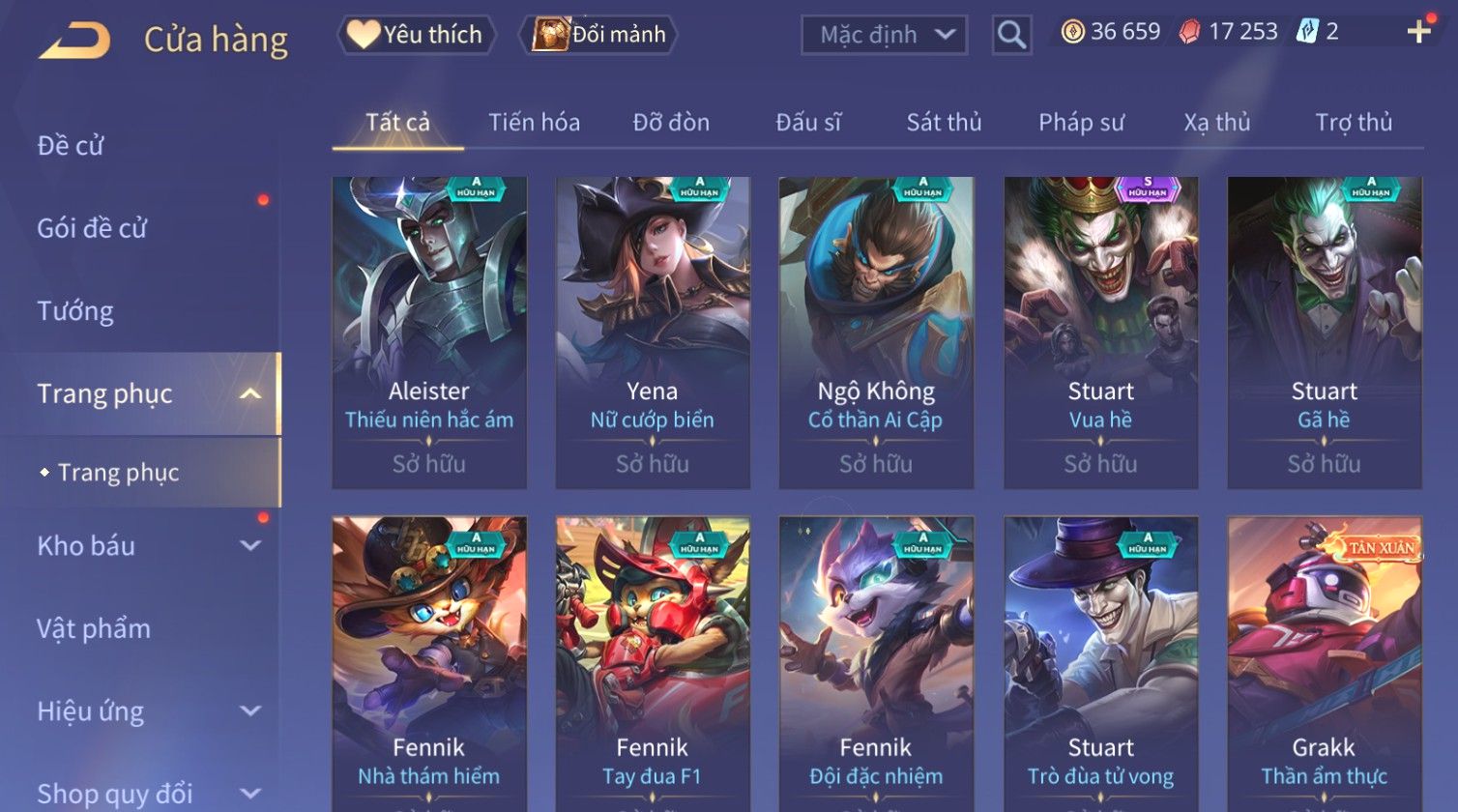Open the Mặc định sort dropdown
The height and width of the screenshot is (812, 1458).
coord(884,35)
